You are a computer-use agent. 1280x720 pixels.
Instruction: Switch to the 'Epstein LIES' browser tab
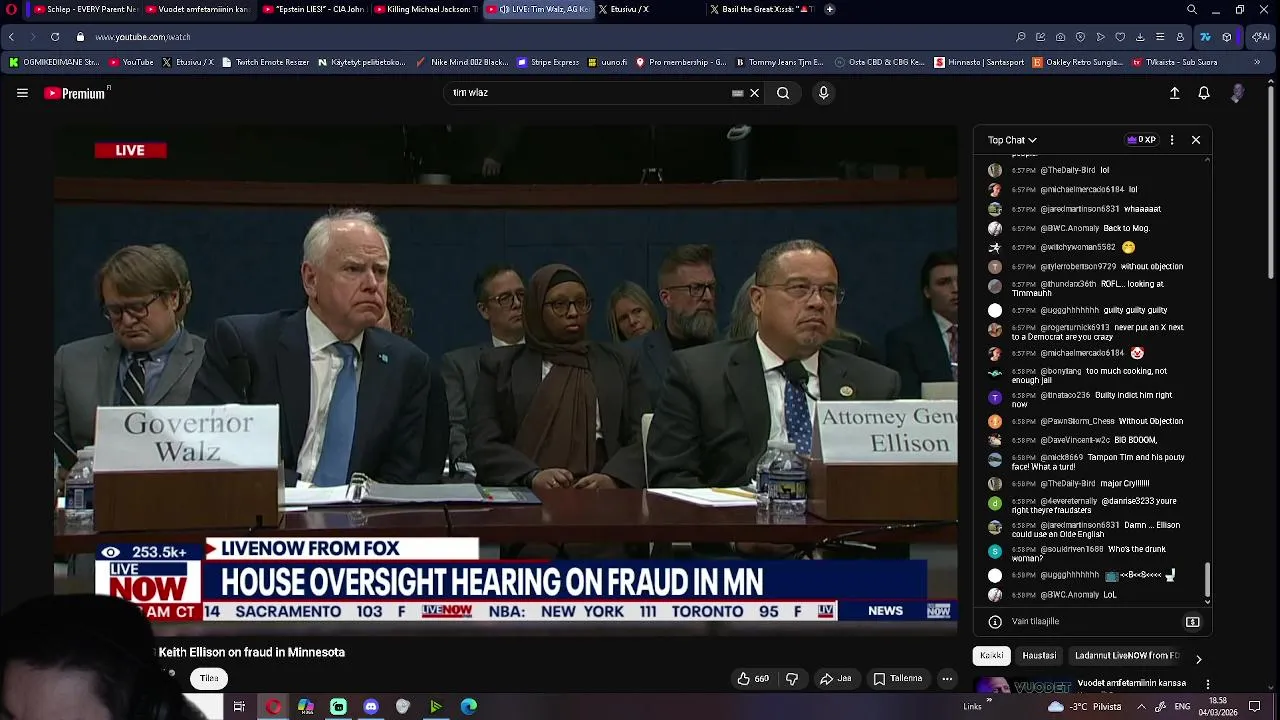tap(314, 9)
